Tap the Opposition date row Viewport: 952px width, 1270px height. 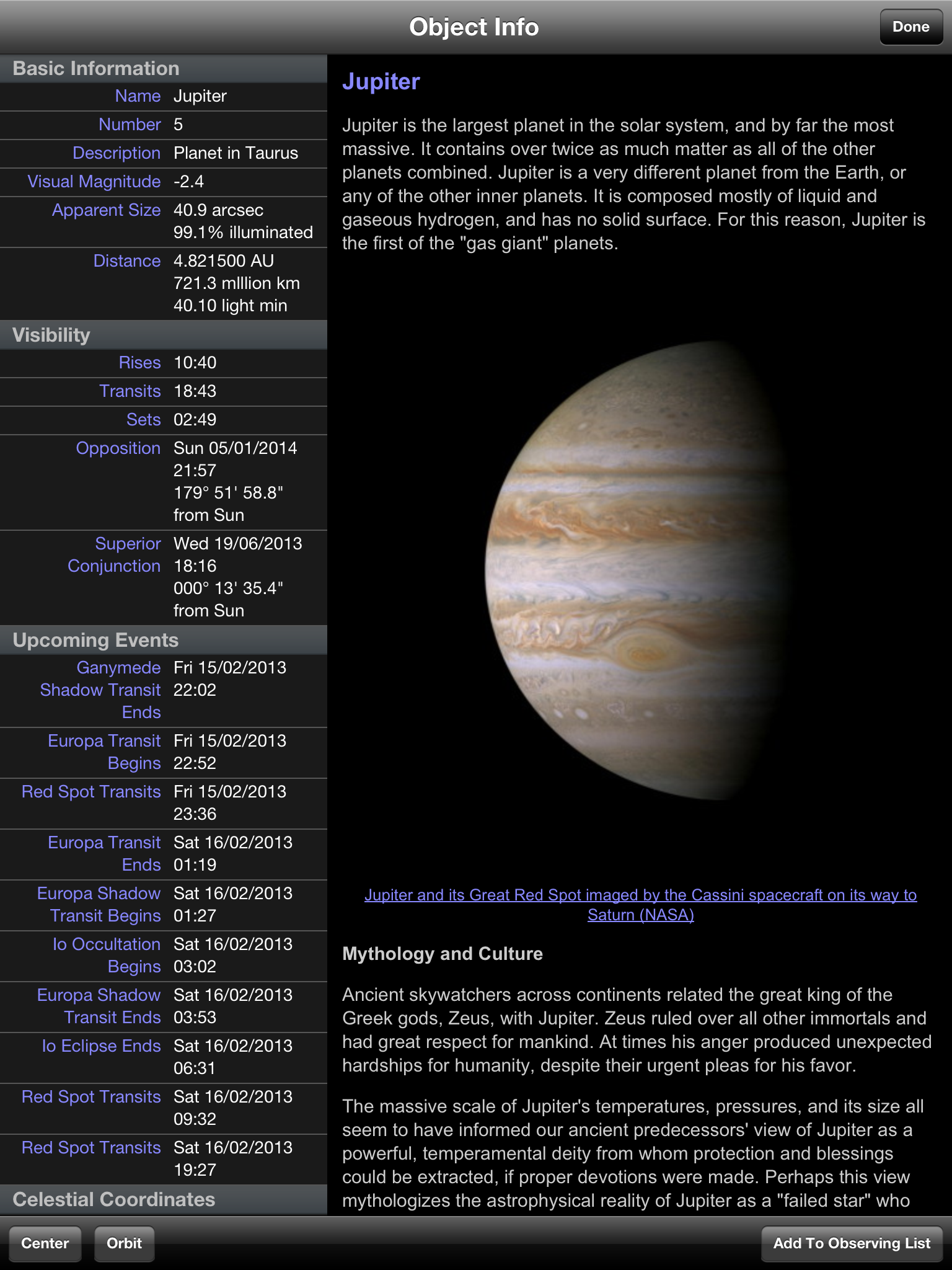[163, 482]
